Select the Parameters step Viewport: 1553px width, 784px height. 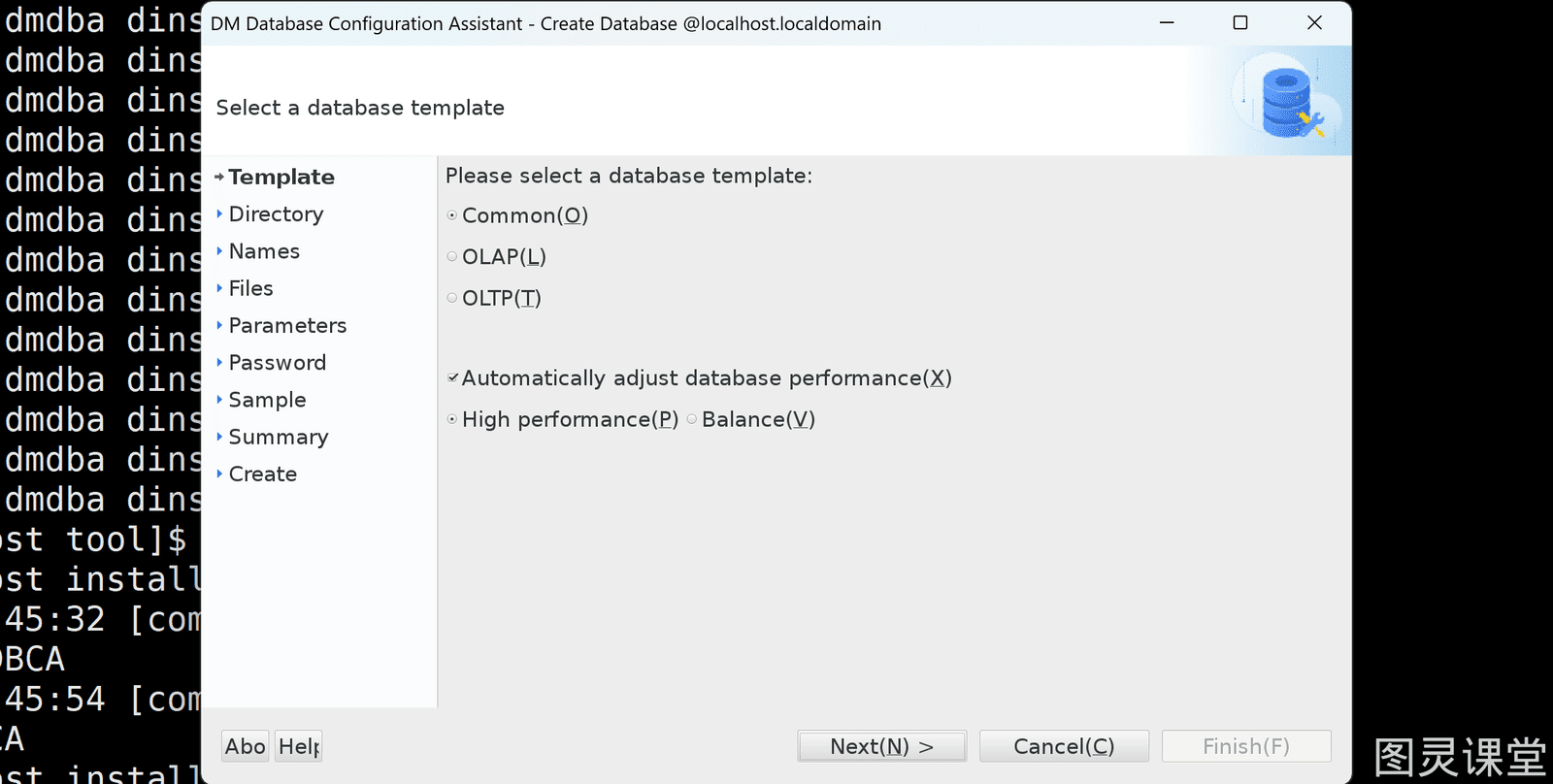[287, 326]
